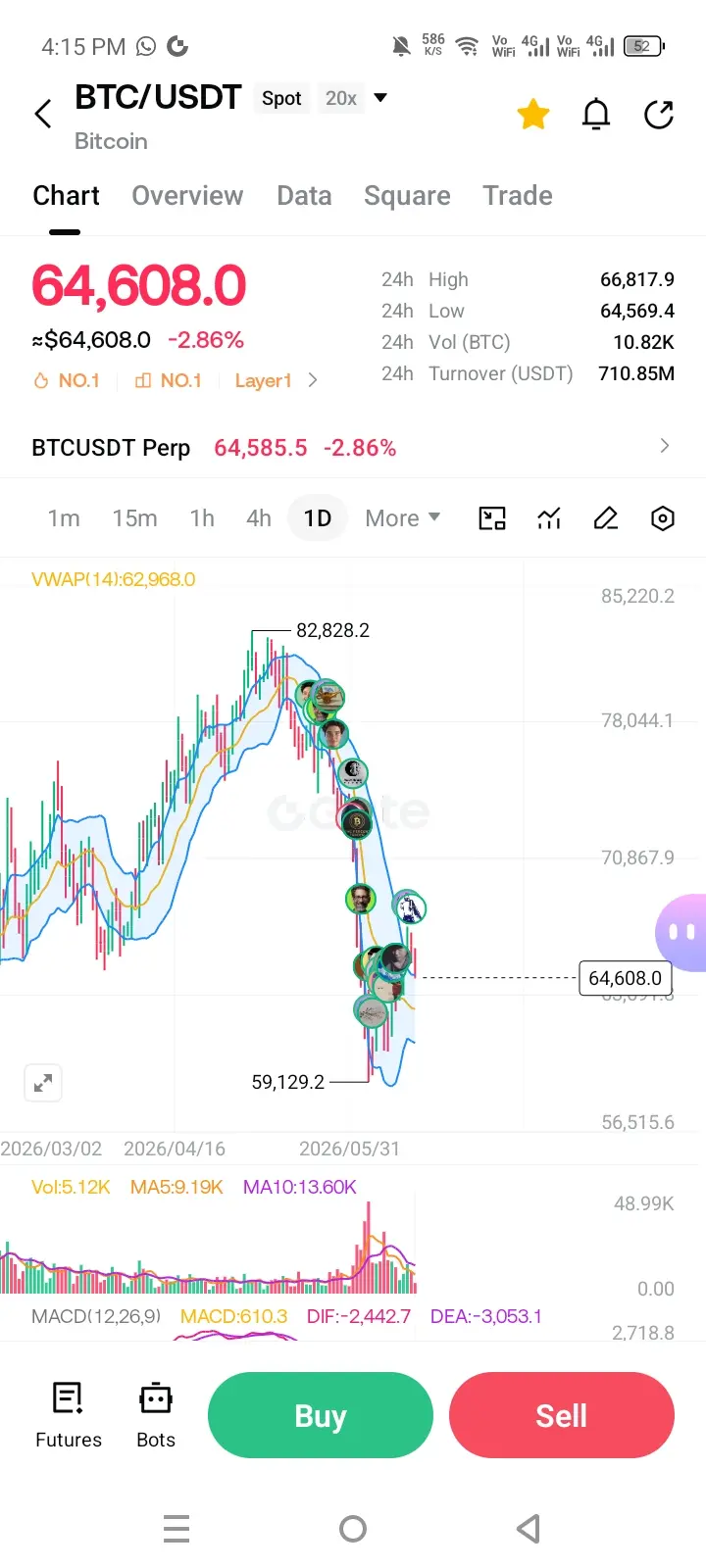Tap the green Buy button
Screen dimensions: 706x1568
tap(321, 1415)
